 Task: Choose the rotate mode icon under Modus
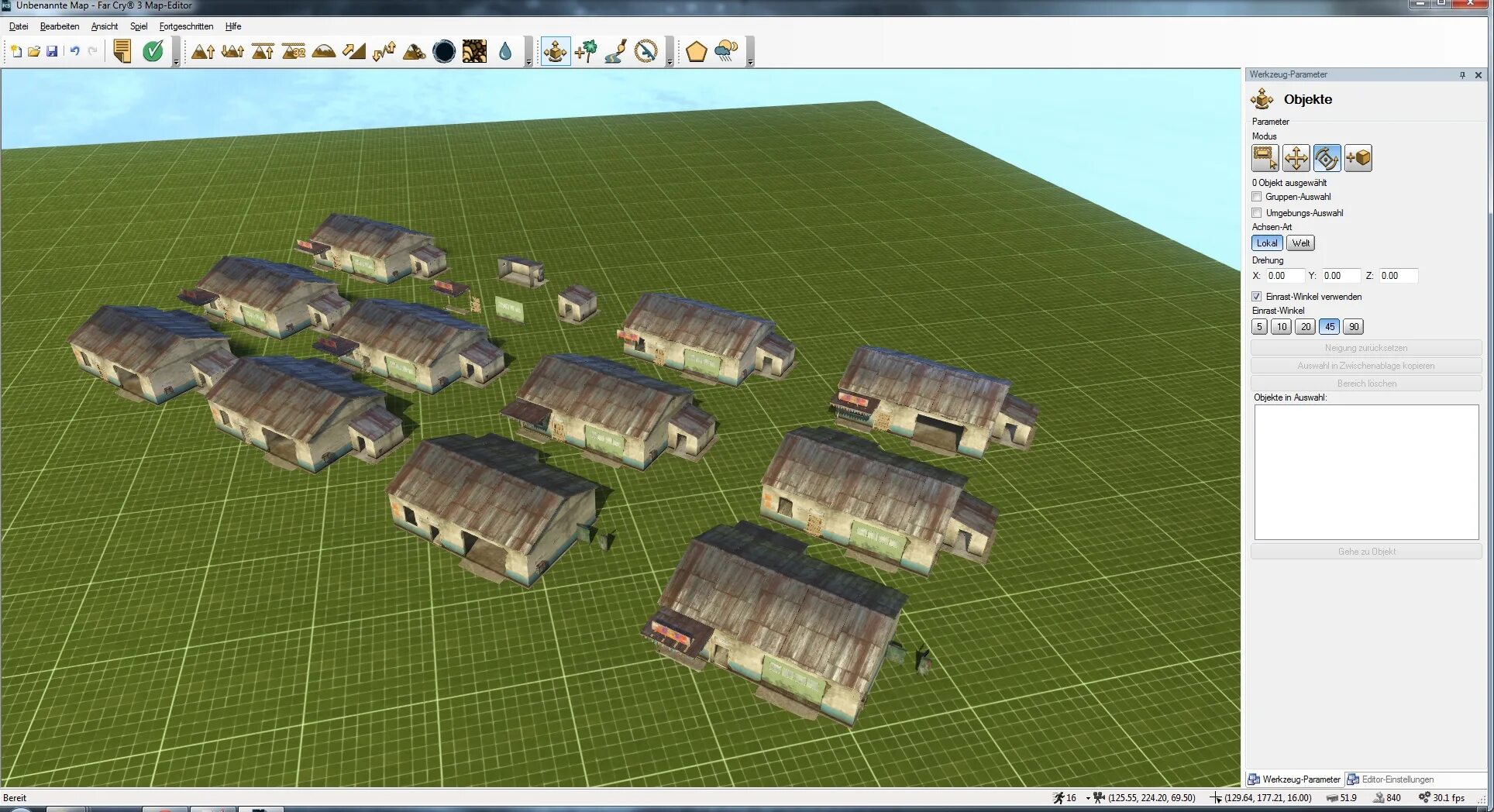click(x=1327, y=158)
